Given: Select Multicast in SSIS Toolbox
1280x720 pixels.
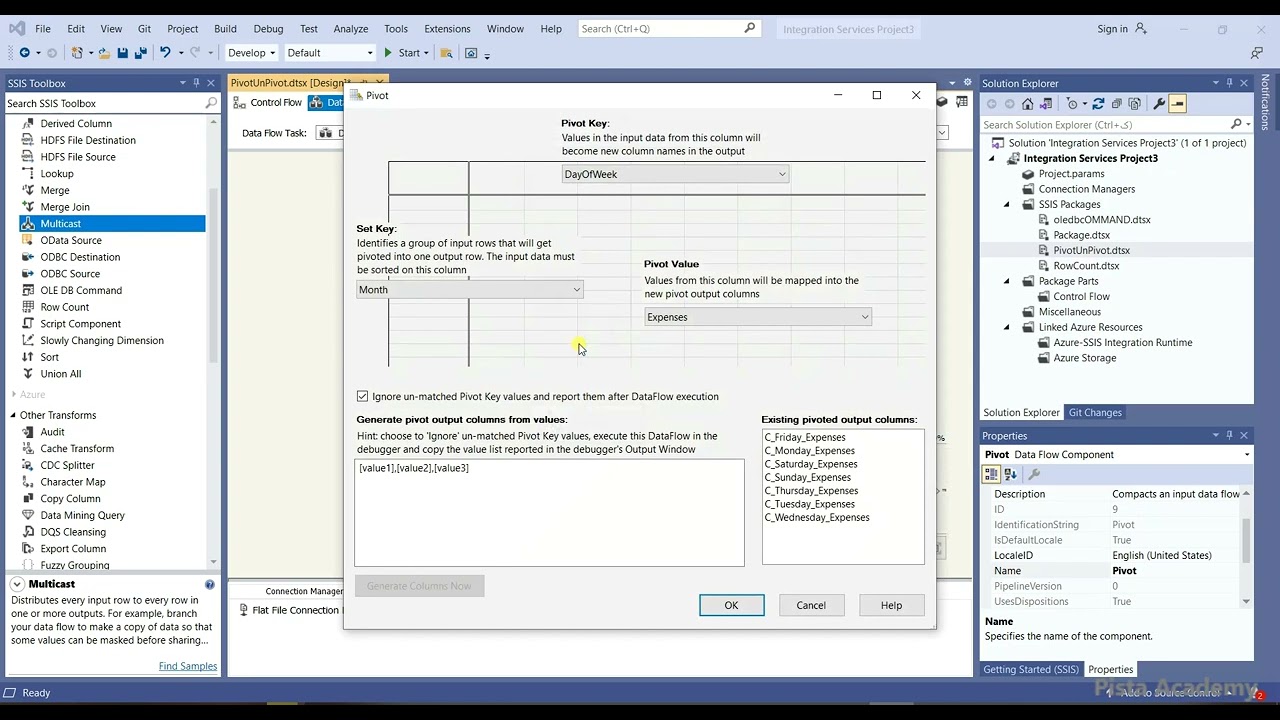Looking at the screenshot, I should pos(112,224).
